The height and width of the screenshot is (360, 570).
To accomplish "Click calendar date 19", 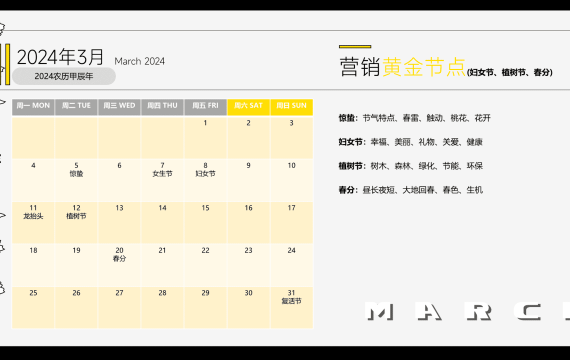I will (x=76, y=251).
